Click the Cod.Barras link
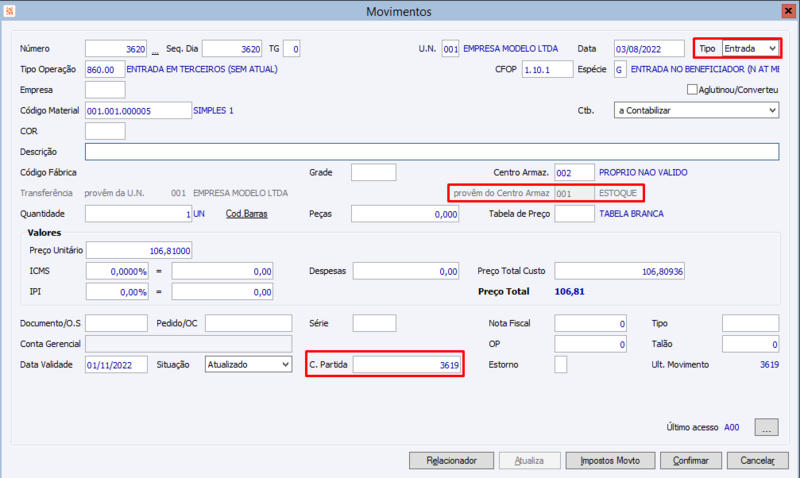The width and height of the screenshot is (800, 478). [246, 214]
